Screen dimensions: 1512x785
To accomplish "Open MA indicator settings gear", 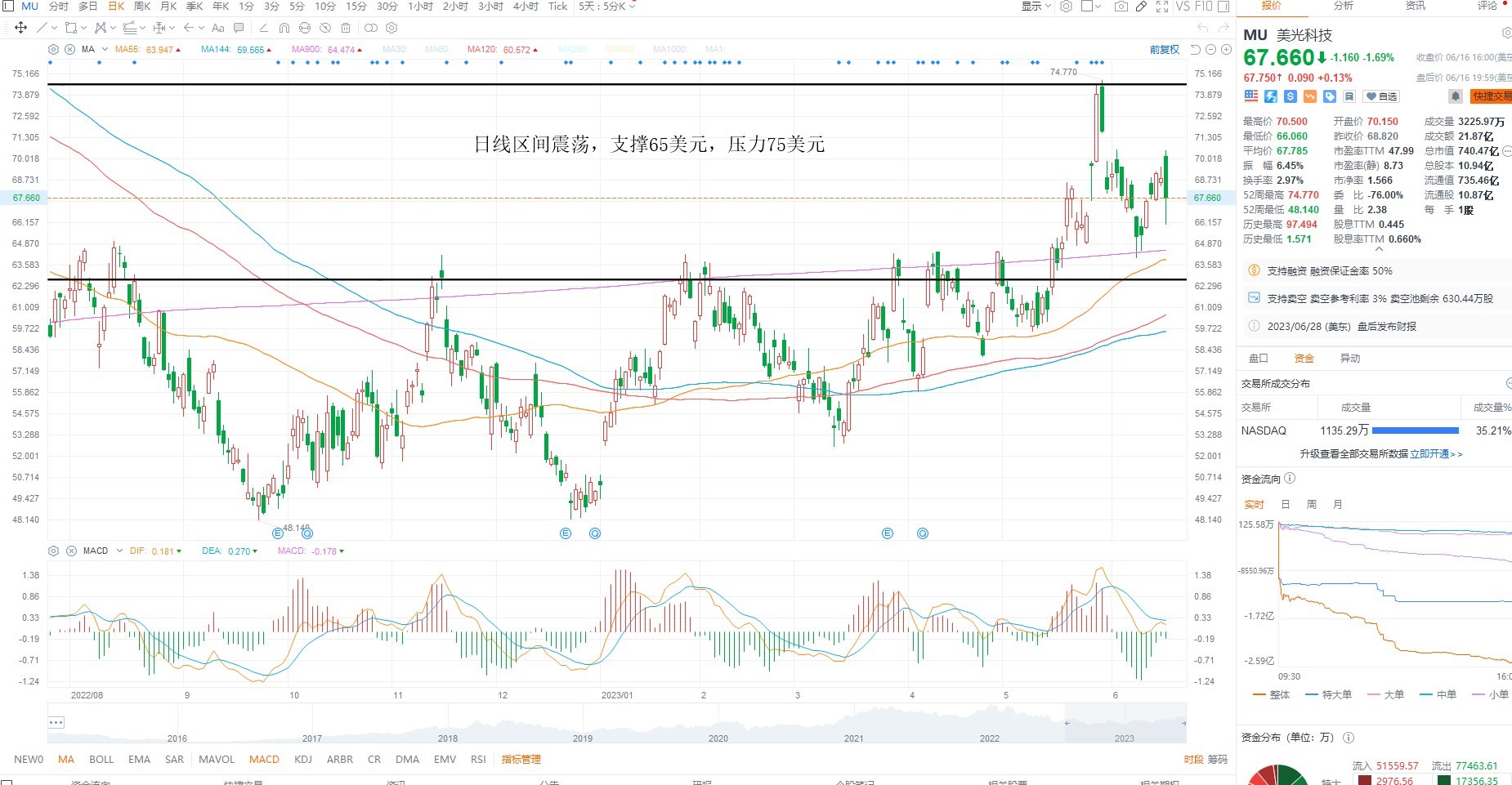I will (x=53, y=49).
